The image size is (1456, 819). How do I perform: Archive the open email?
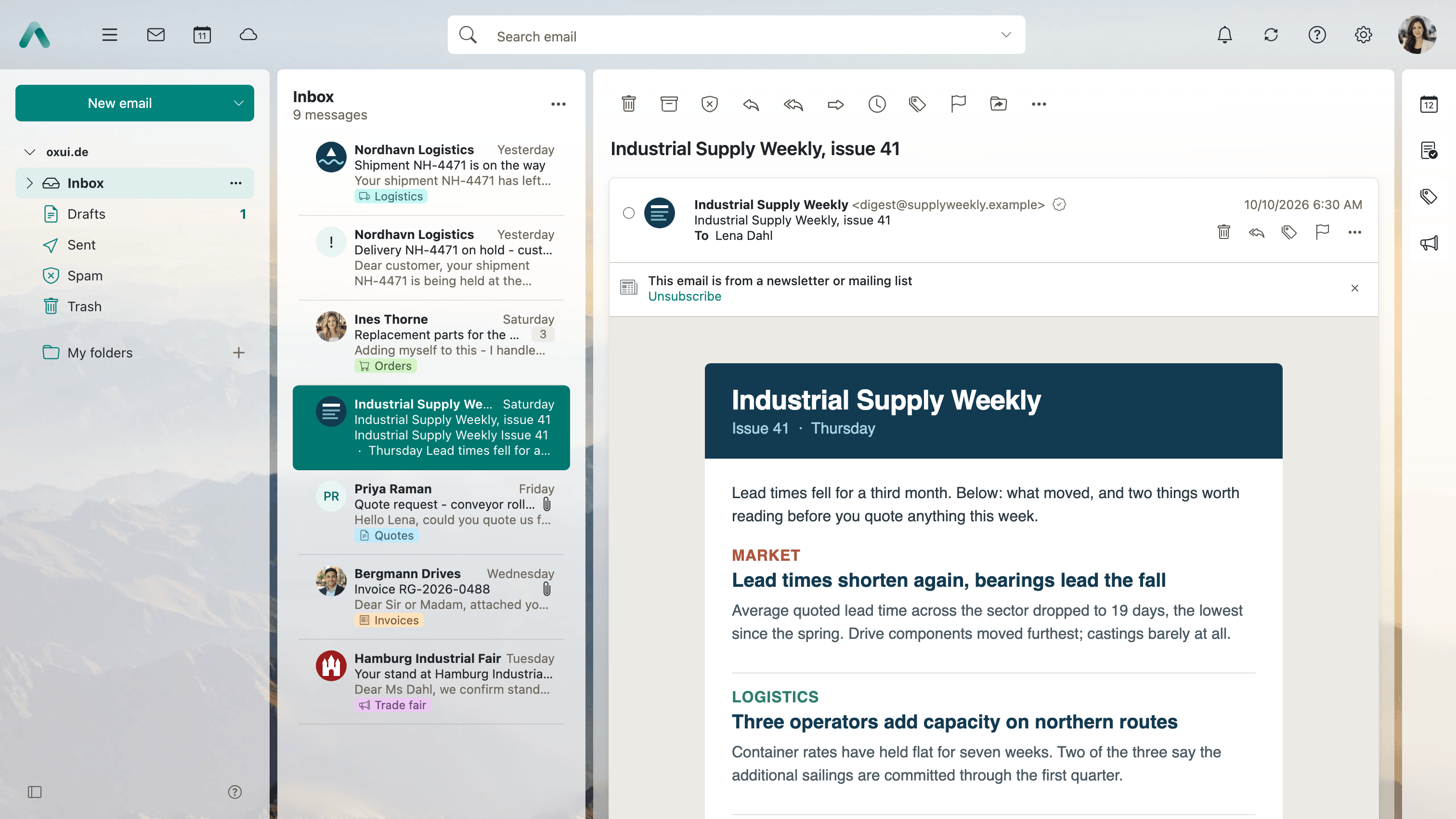click(669, 104)
